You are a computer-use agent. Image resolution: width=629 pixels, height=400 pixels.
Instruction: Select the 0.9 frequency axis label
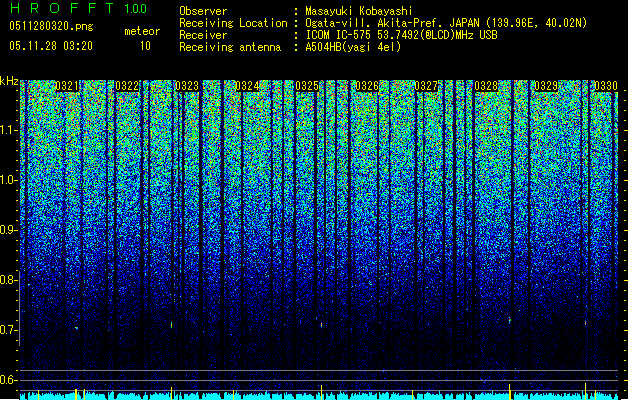(9, 230)
